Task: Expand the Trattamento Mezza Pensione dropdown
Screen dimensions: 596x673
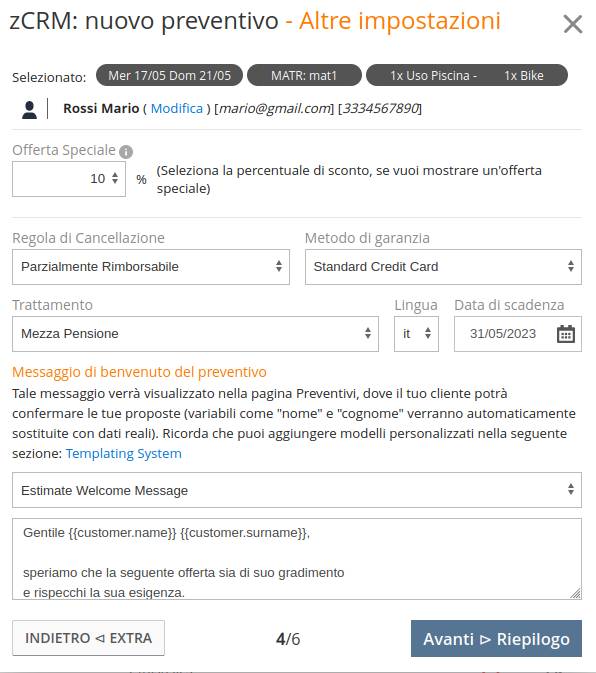Action: click(195, 333)
